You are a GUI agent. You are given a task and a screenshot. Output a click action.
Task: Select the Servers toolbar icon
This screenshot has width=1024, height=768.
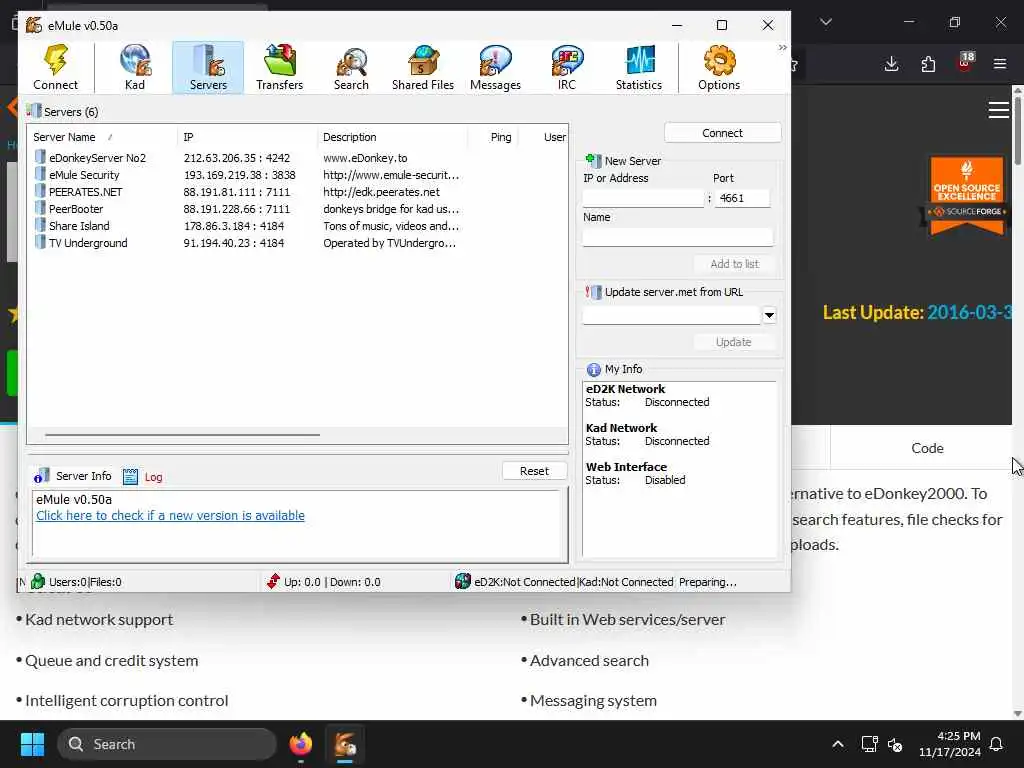pyautogui.click(x=208, y=67)
